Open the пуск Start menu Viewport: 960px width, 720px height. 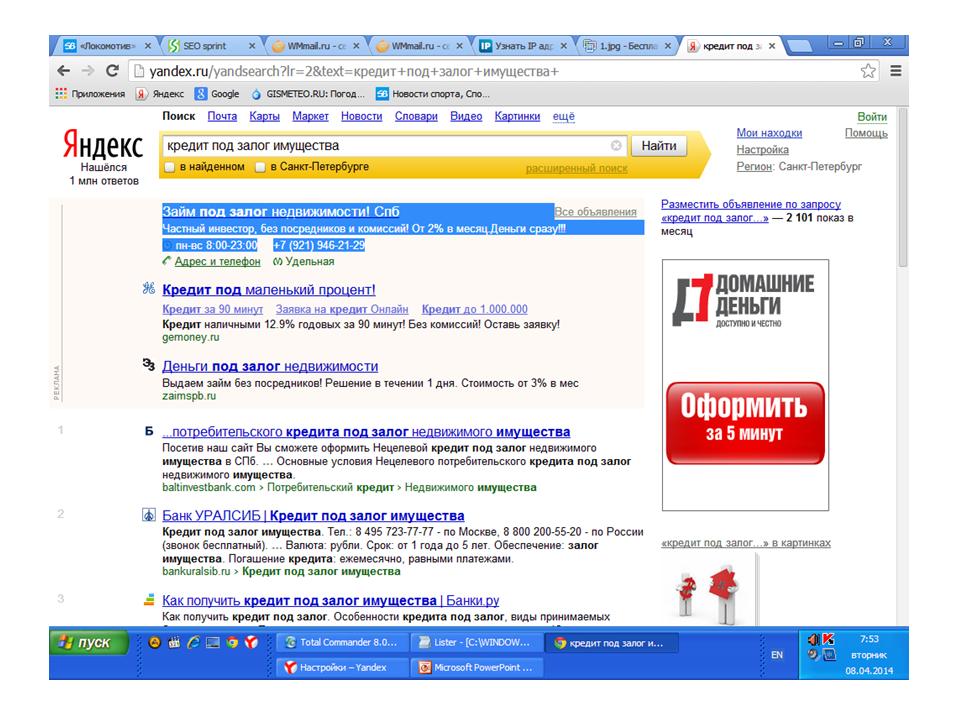pos(89,642)
